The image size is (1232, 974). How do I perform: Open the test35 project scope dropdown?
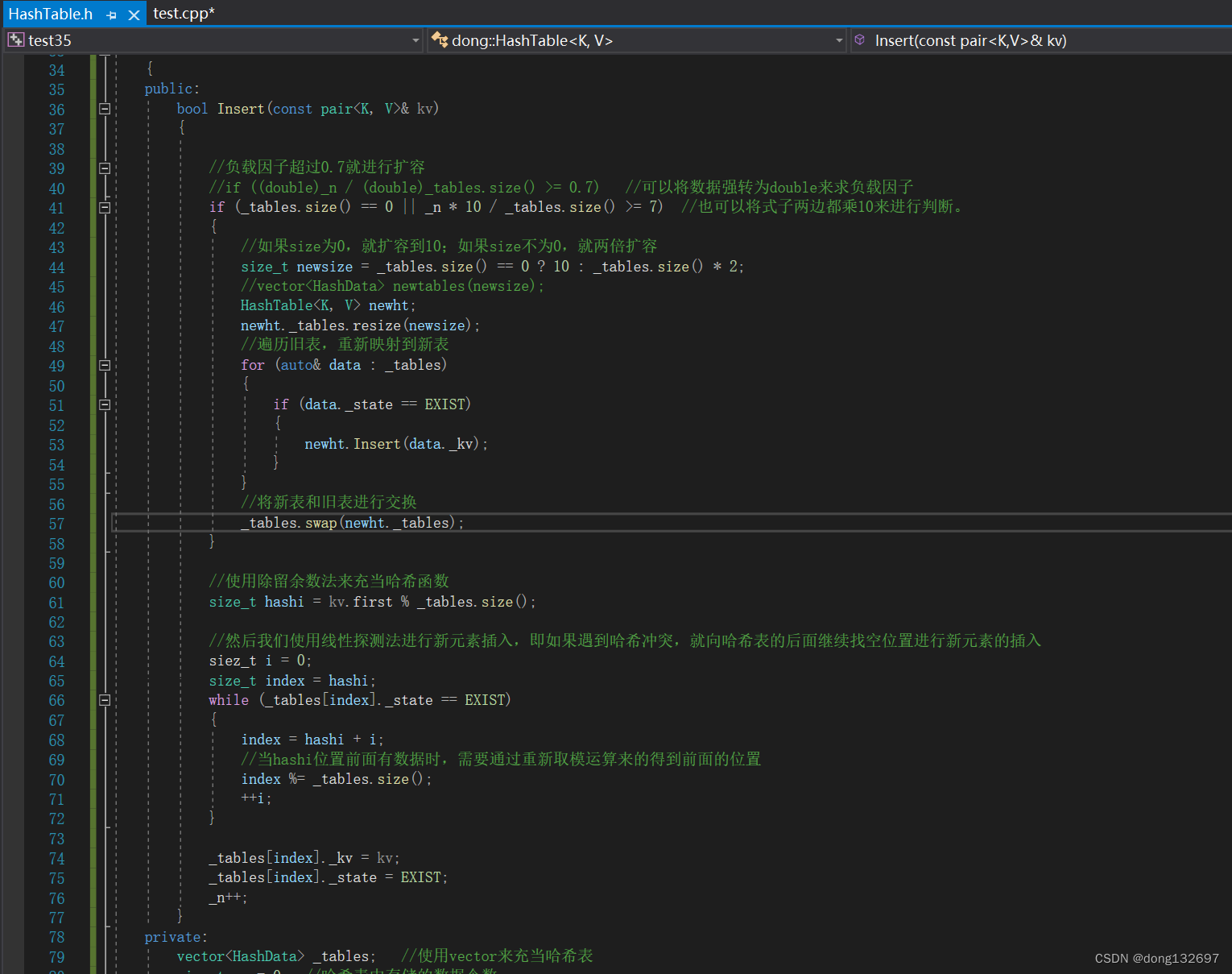coord(213,40)
